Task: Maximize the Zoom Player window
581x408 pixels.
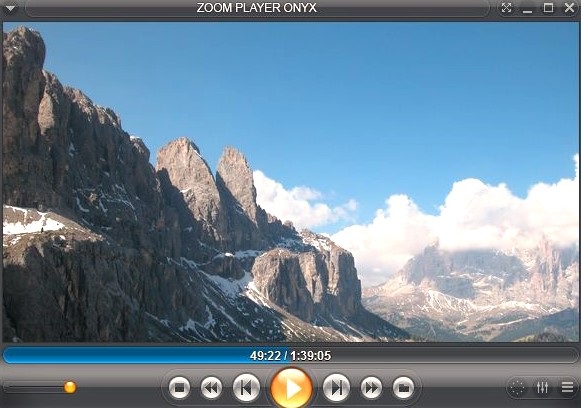Action: (x=548, y=8)
